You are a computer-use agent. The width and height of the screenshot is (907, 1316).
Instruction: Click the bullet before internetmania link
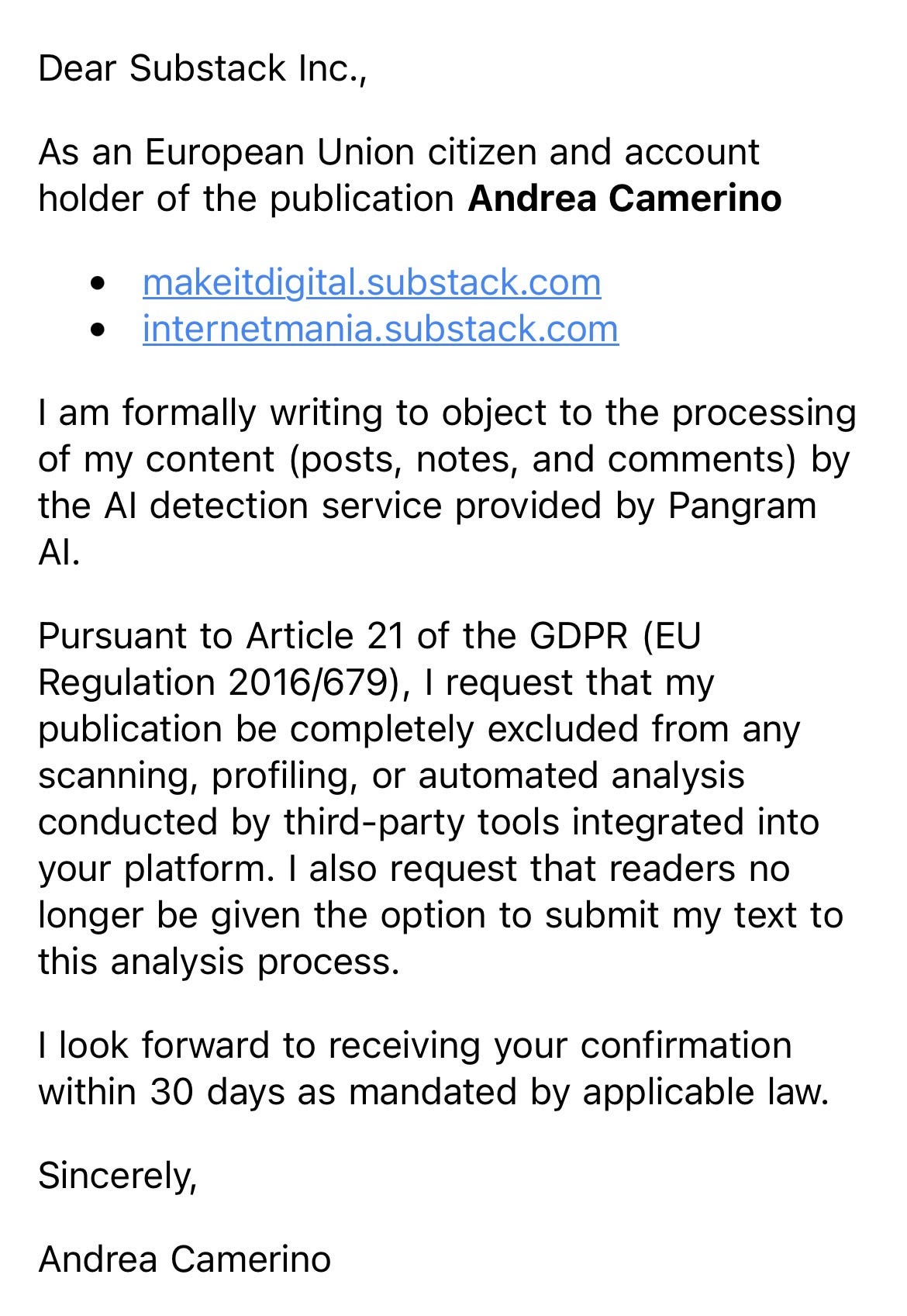[97, 331]
